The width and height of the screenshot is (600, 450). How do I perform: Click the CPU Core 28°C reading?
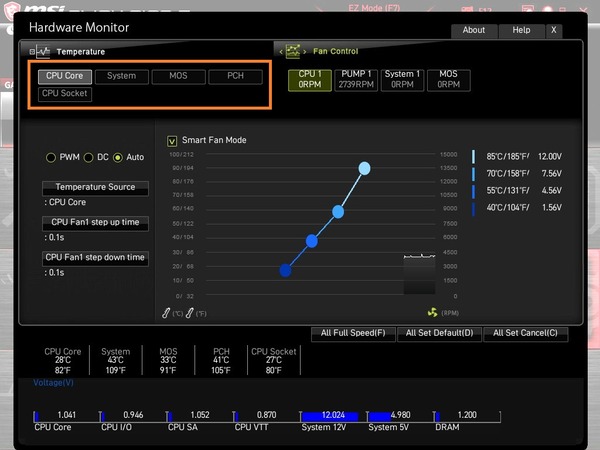[63, 361]
